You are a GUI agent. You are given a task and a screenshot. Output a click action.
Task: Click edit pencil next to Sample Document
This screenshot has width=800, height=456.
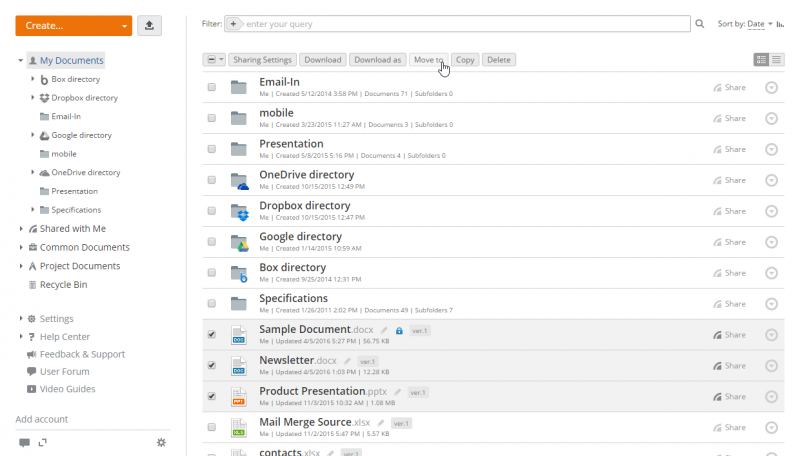coord(384,331)
